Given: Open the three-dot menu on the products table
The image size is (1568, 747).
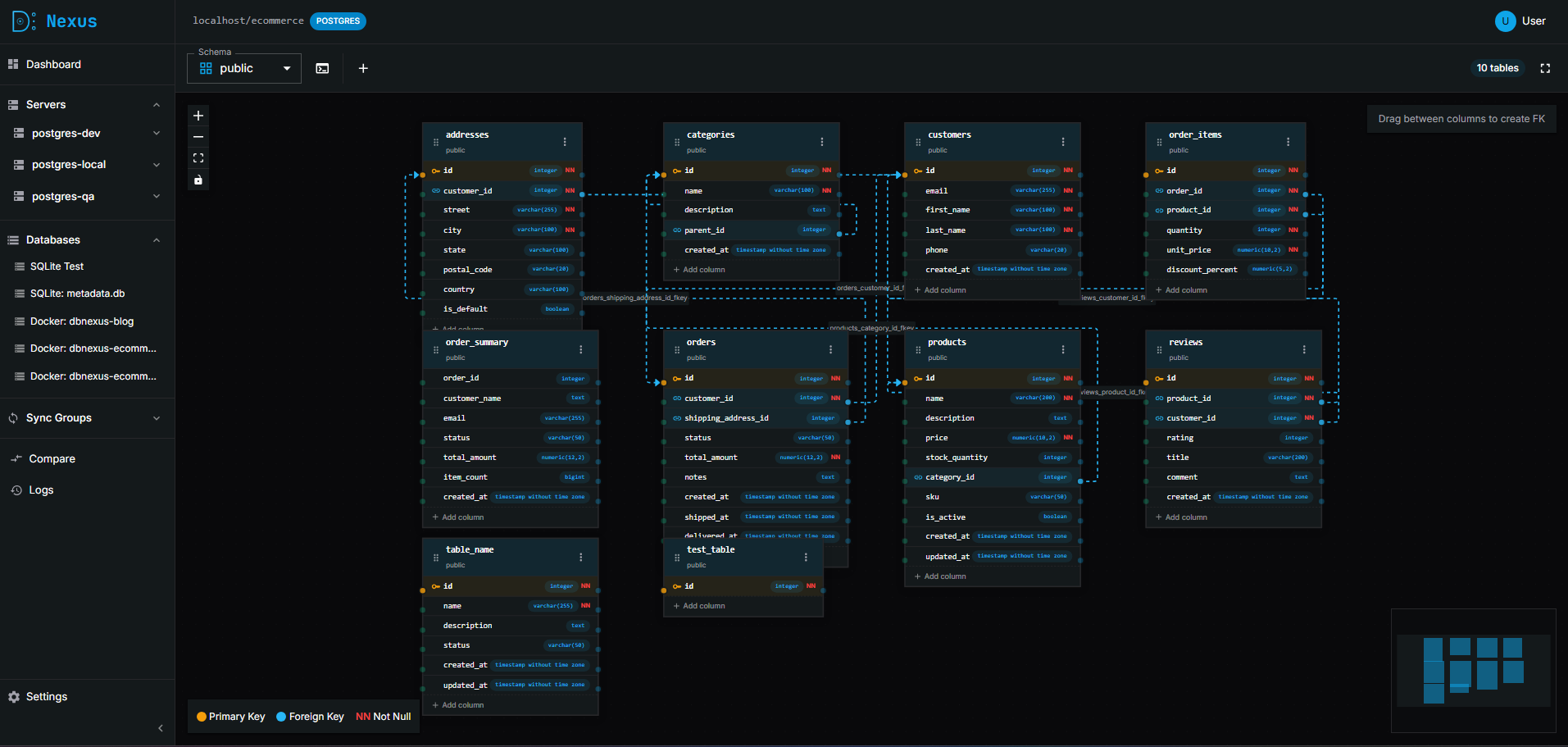Looking at the screenshot, I should (1063, 349).
